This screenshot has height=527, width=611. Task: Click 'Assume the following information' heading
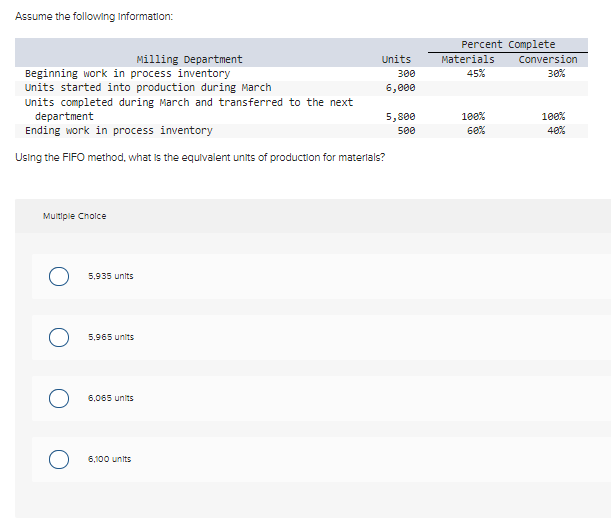tap(94, 16)
